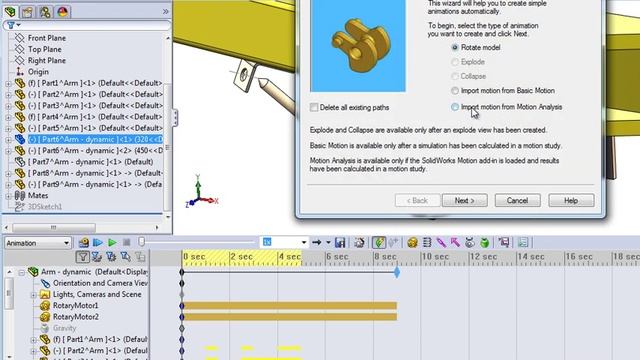Add a Contact from the toolbar
This screenshot has width=640, height=360.
[x=470, y=242]
